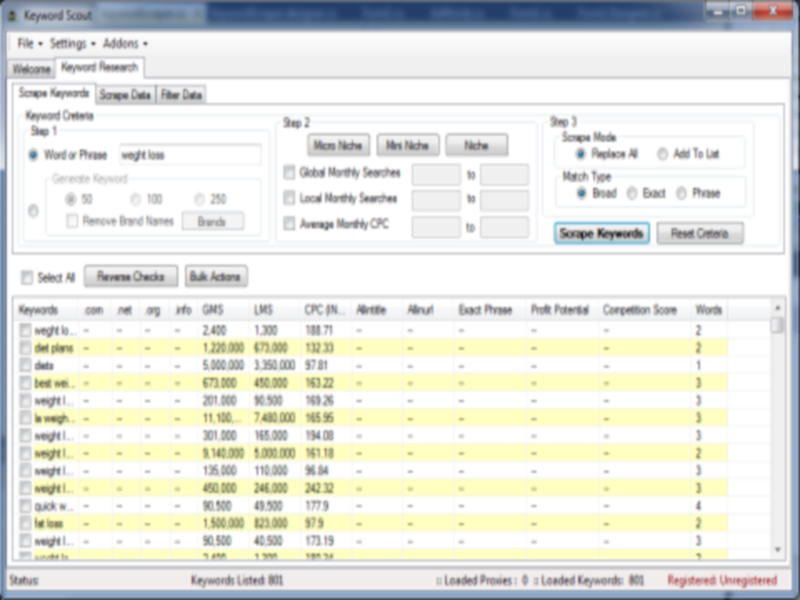Sort by LMS column header
This screenshot has width=800, height=600.
pyautogui.click(x=274, y=310)
